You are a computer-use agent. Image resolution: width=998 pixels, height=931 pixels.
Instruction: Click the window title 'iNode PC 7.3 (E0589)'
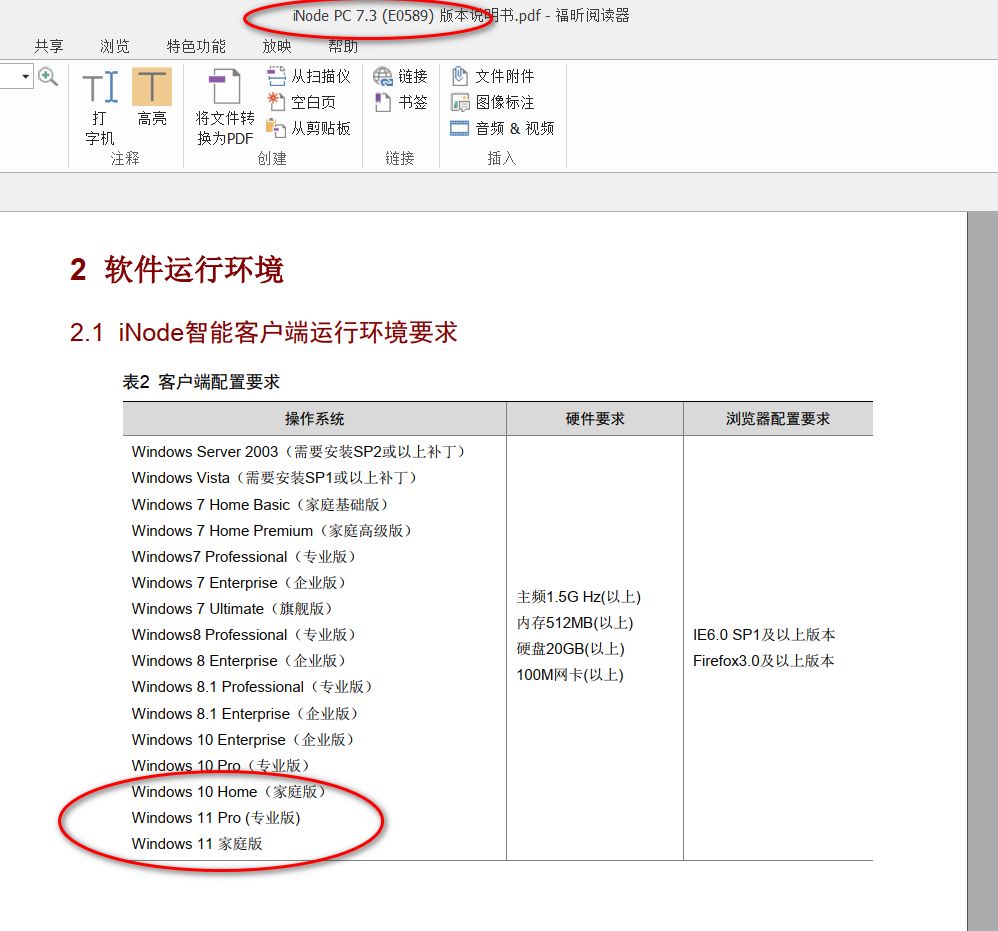coord(363,16)
